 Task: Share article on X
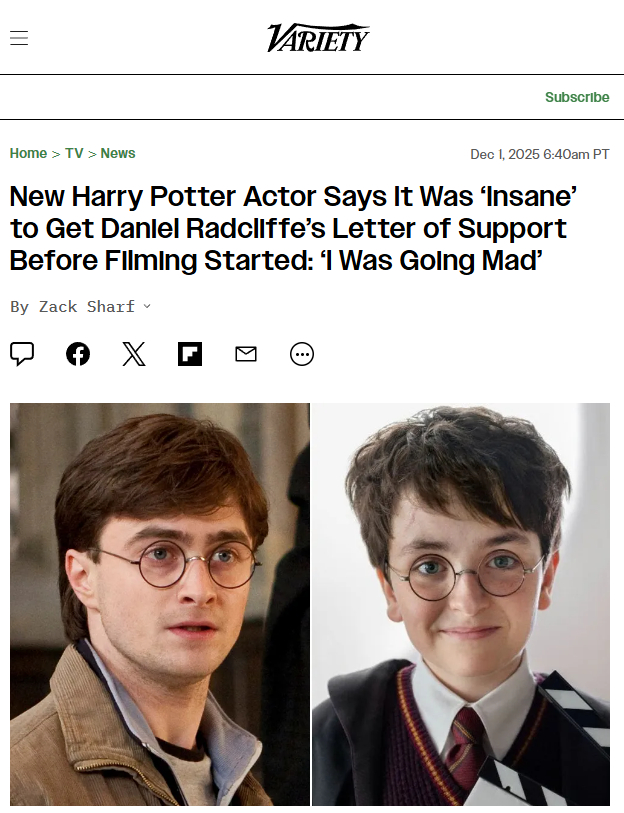[134, 354]
